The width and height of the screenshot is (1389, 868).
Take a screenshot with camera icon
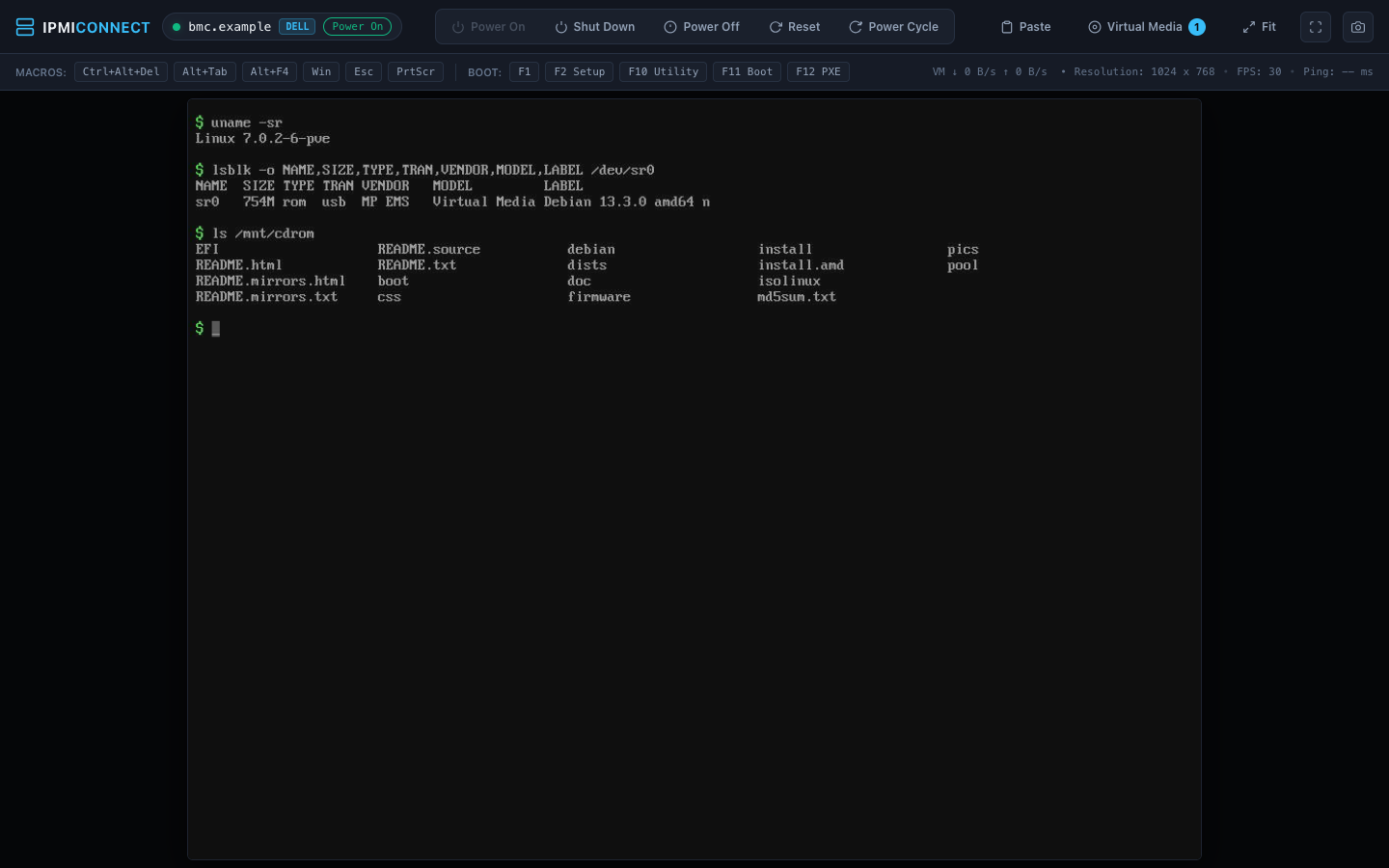pyautogui.click(x=1358, y=27)
